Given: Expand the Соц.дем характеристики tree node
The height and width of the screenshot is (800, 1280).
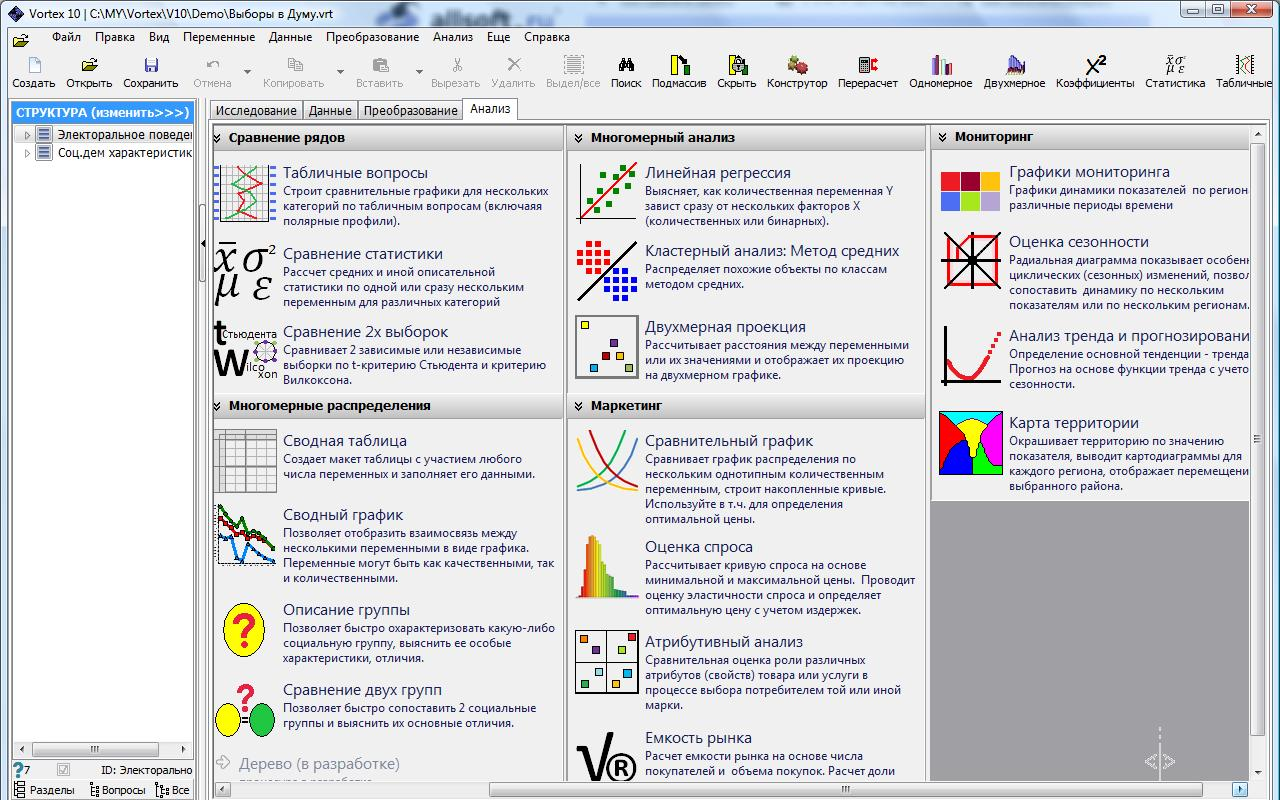Looking at the screenshot, I should [x=27, y=153].
